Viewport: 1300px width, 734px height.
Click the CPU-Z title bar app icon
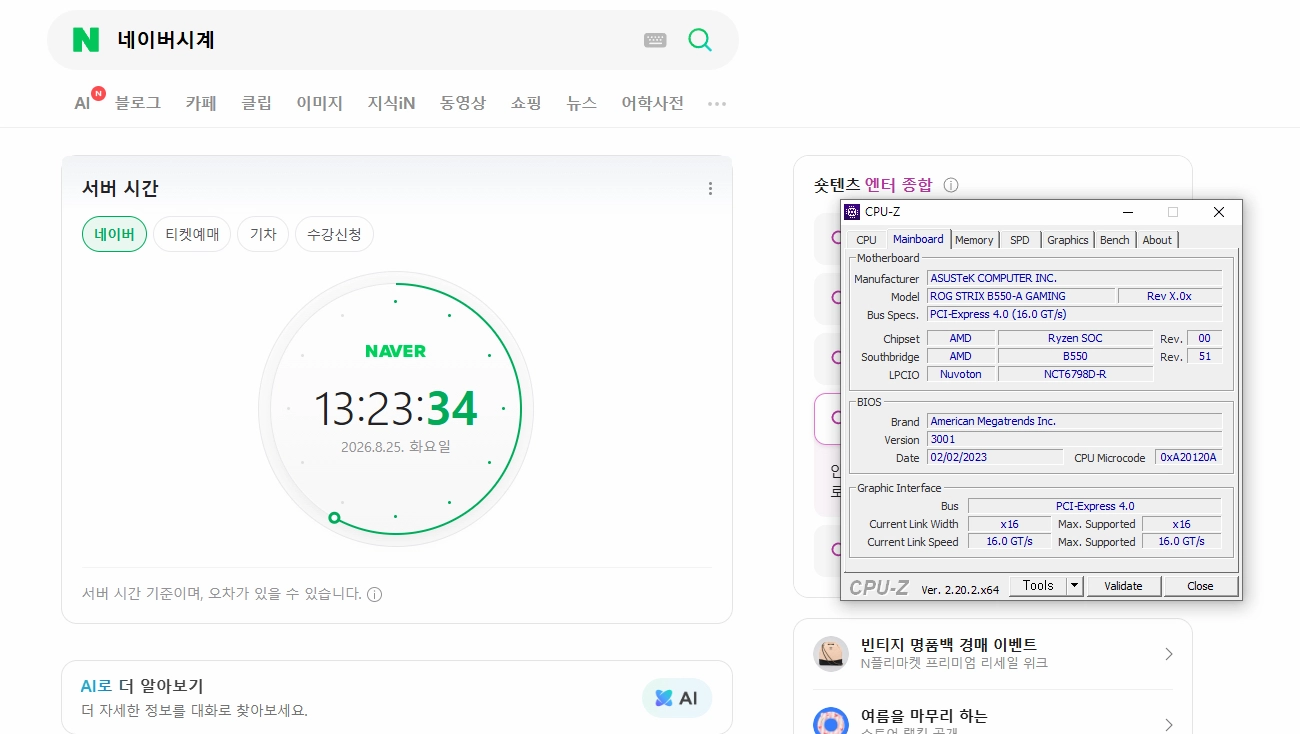click(852, 212)
